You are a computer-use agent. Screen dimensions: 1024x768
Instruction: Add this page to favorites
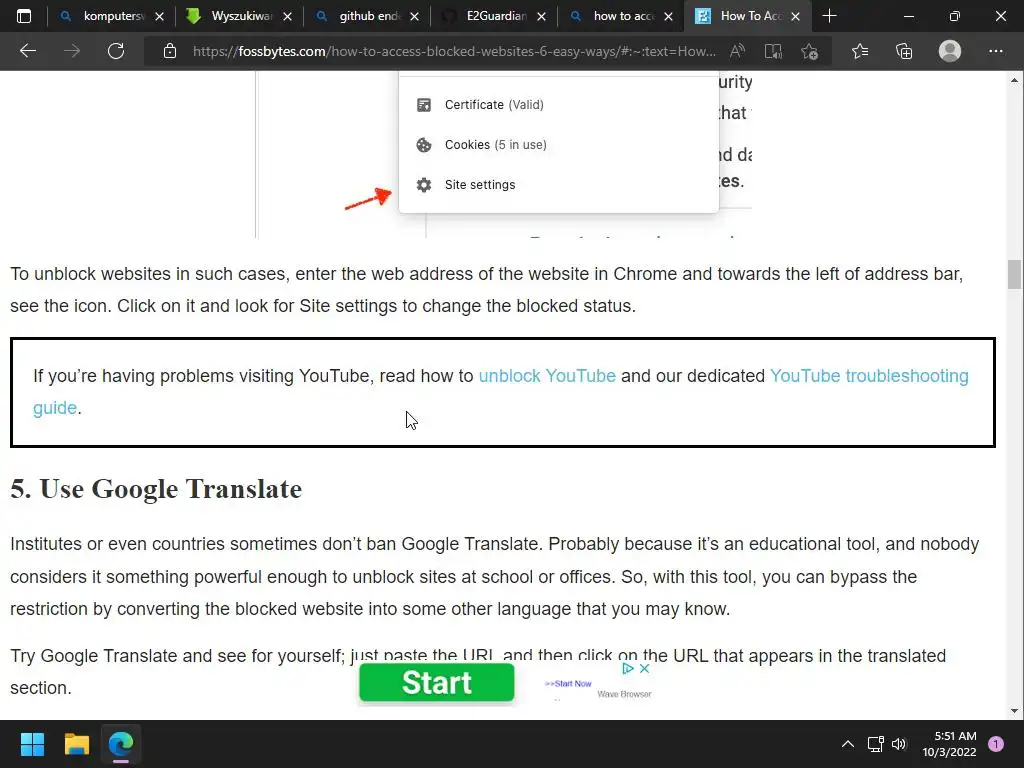pyautogui.click(x=809, y=51)
